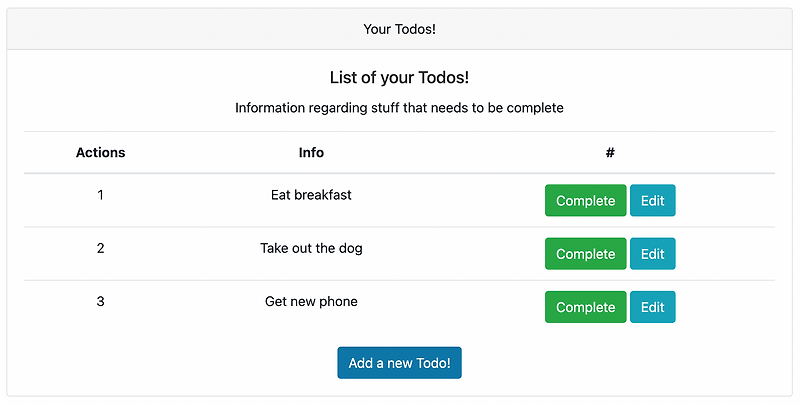
Task: Select the Take out the dog text
Action: (311, 248)
